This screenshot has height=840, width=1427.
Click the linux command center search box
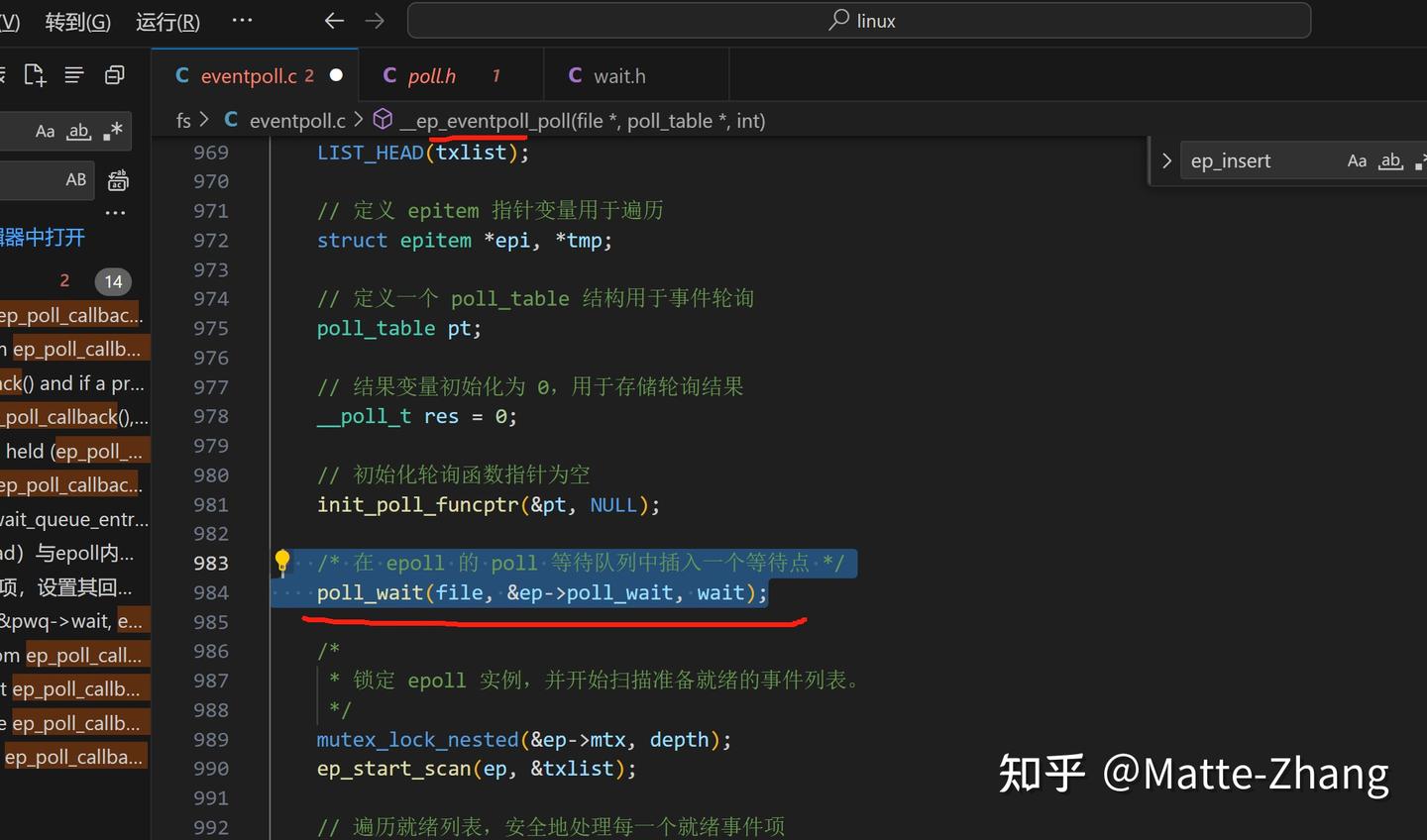(858, 20)
